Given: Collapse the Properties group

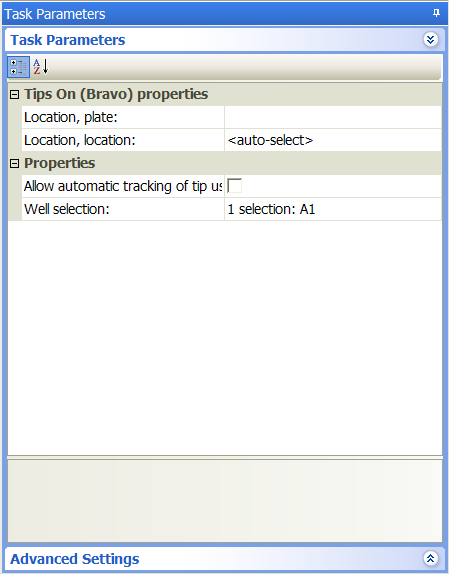Looking at the screenshot, I should 14,164.
